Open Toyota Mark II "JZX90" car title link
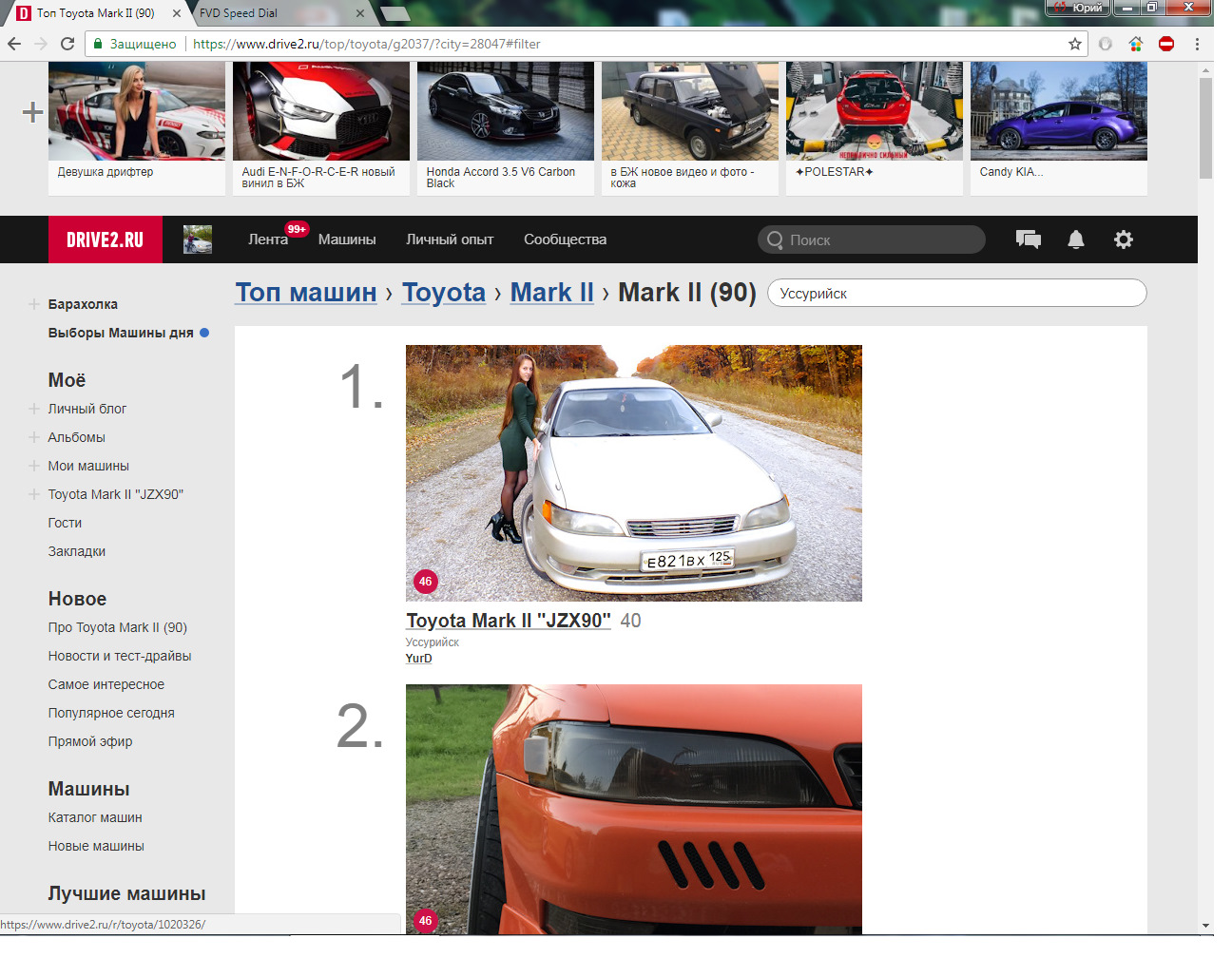Screen dimensions: 1232x958 tap(509, 621)
